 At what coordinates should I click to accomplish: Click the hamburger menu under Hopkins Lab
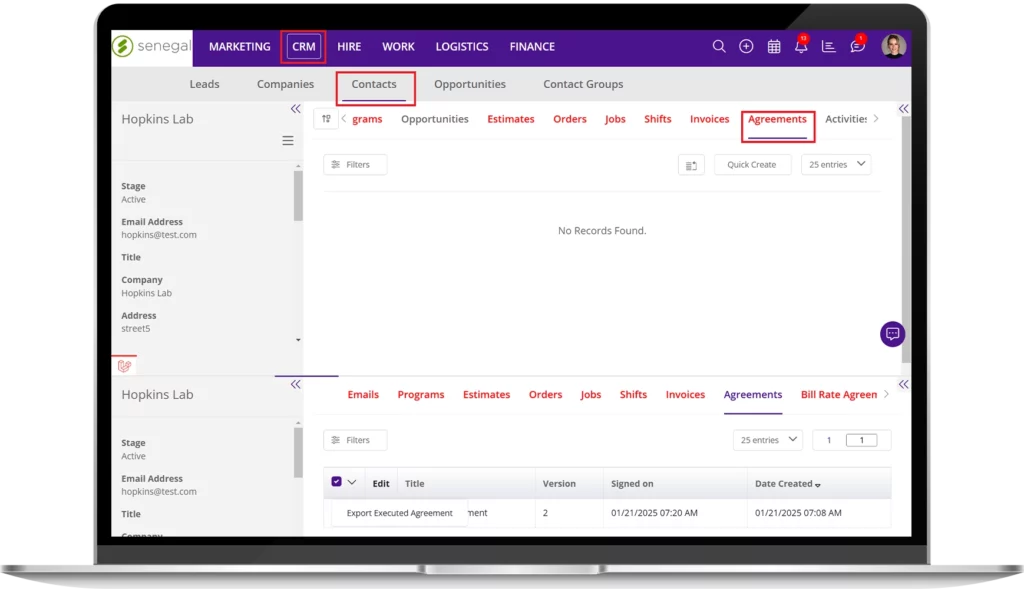(288, 141)
